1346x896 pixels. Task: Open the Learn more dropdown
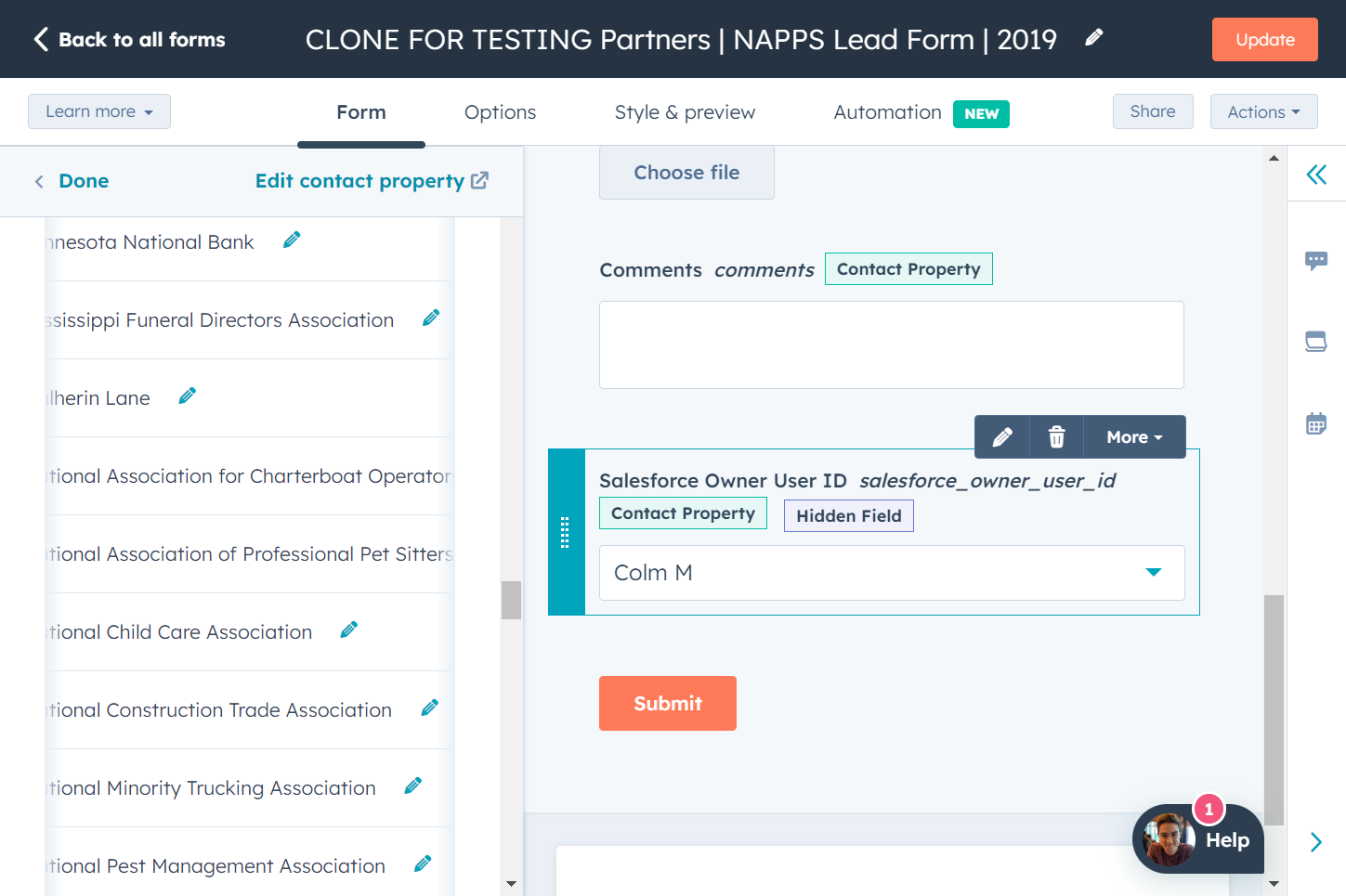(x=99, y=111)
